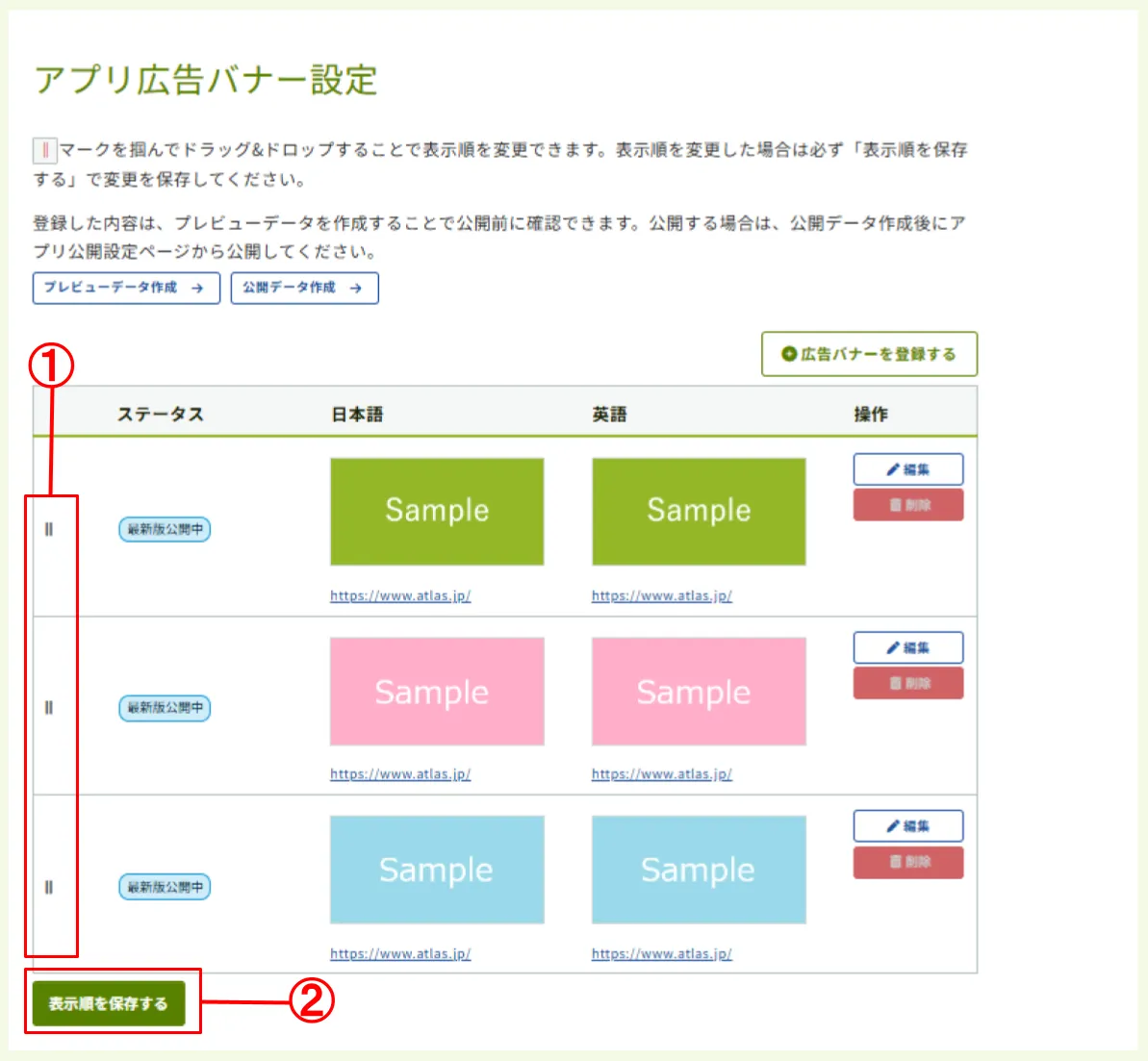Open the atlas.jp link under the green Japanese banner
Image resolution: width=1148 pixels, height=1061 pixels.
click(401, 595)
